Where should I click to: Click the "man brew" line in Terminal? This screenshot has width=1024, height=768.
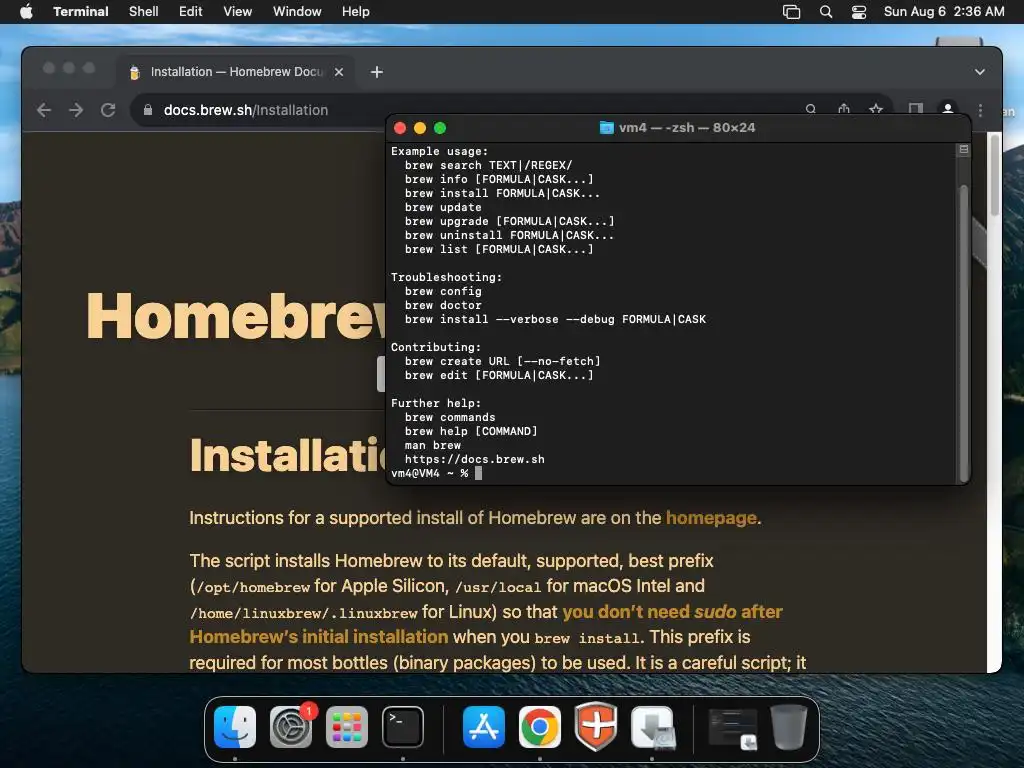433,445
